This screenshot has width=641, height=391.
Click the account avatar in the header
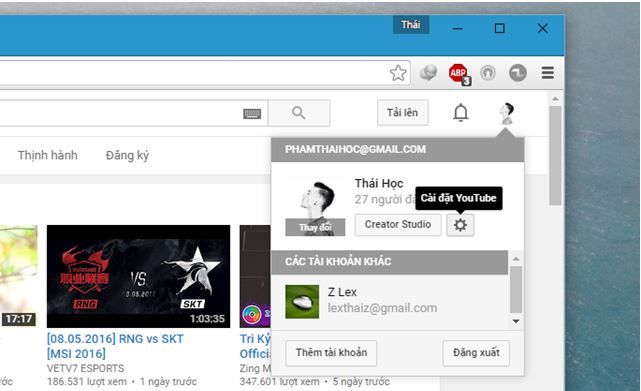[x=507, y=113]
